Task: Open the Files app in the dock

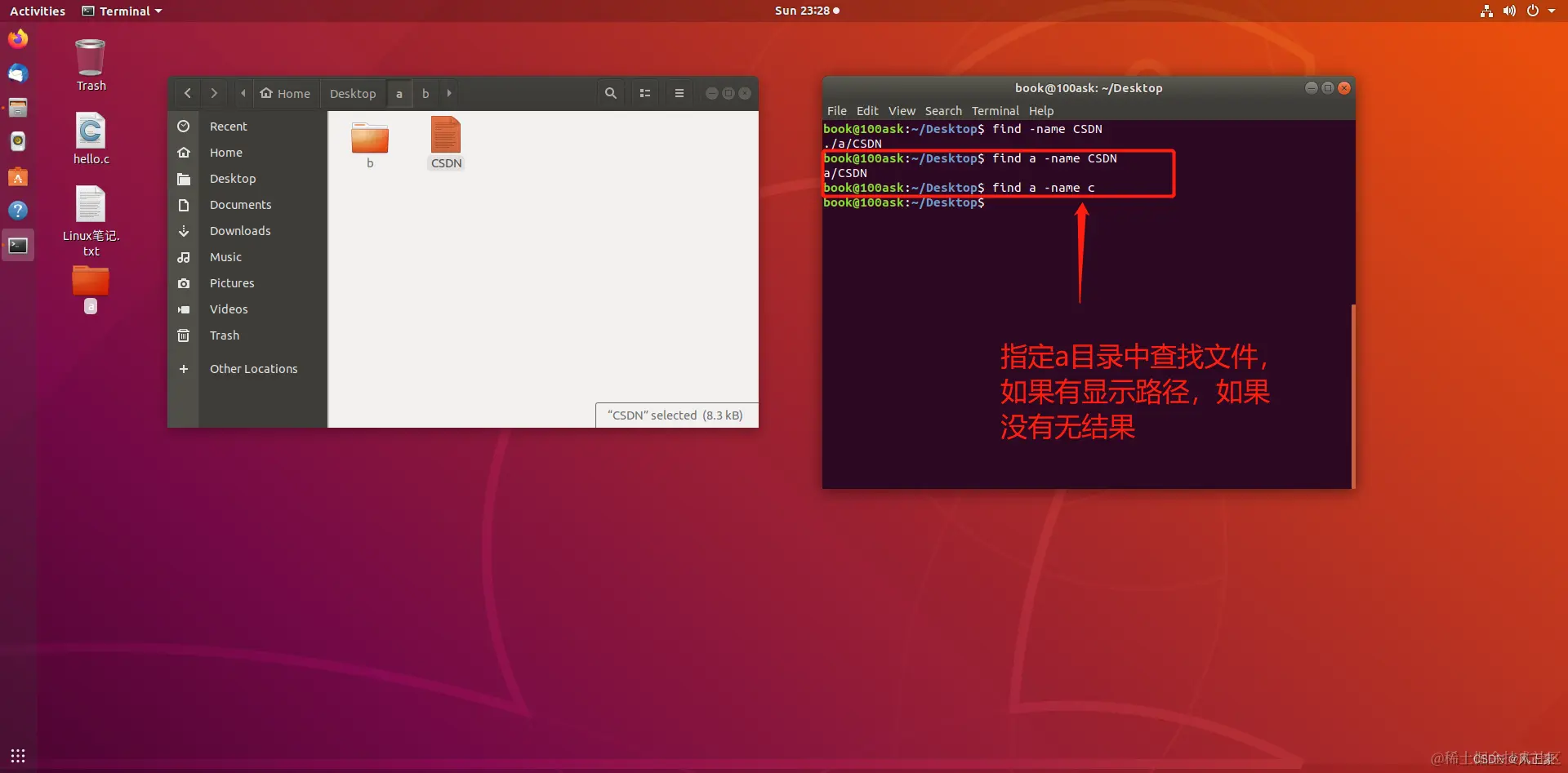Action: [18, 108]
